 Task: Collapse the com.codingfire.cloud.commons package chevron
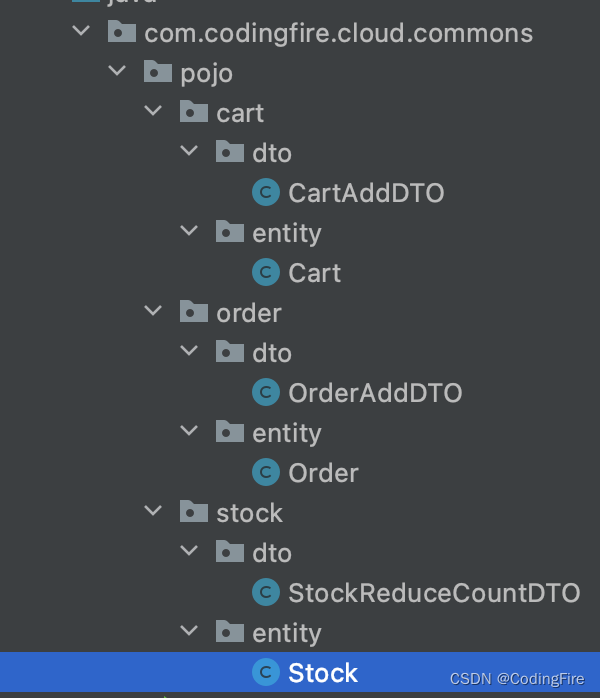point(81,31)
